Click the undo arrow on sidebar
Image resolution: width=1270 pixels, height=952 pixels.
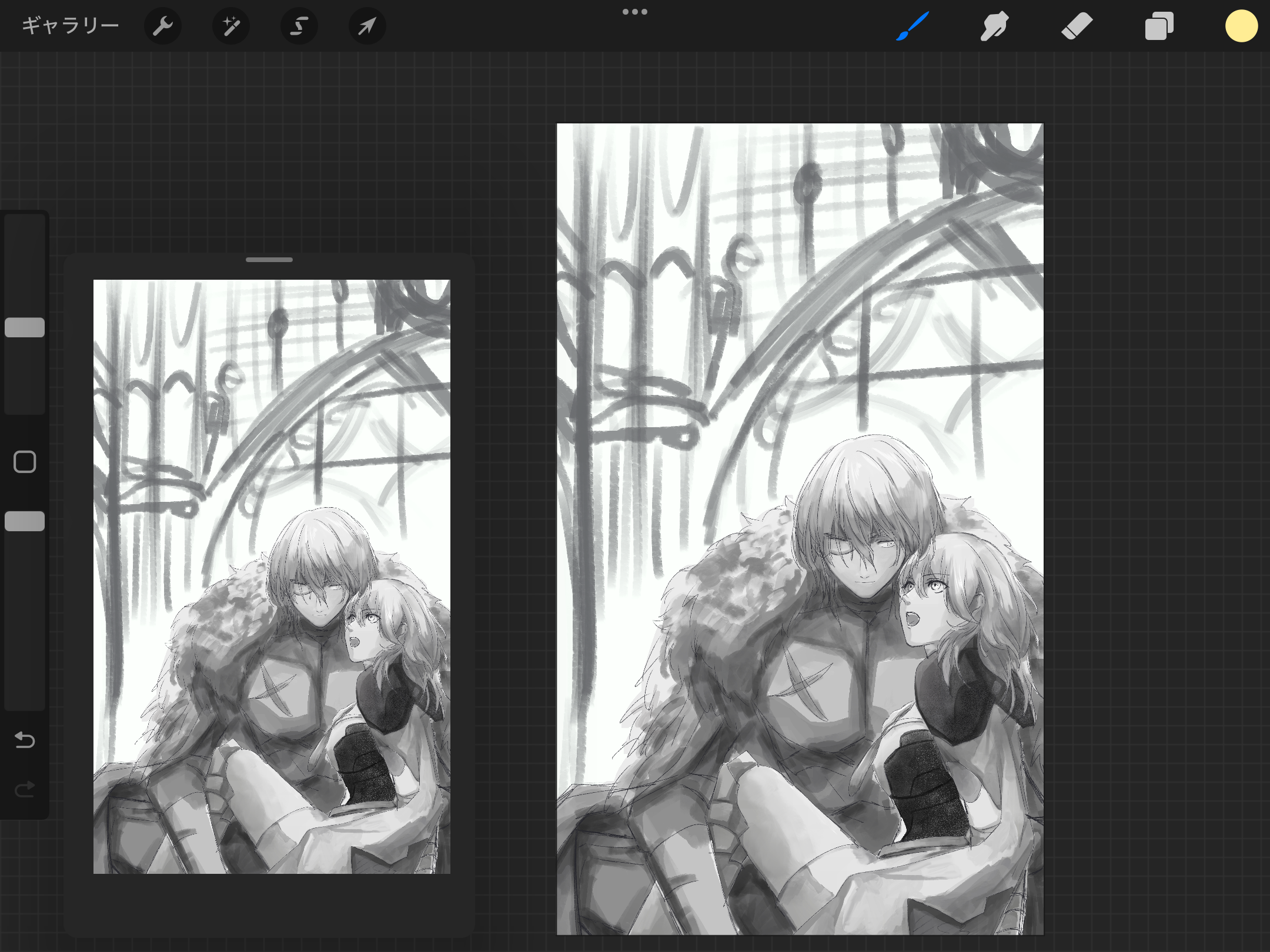(25, 739)
